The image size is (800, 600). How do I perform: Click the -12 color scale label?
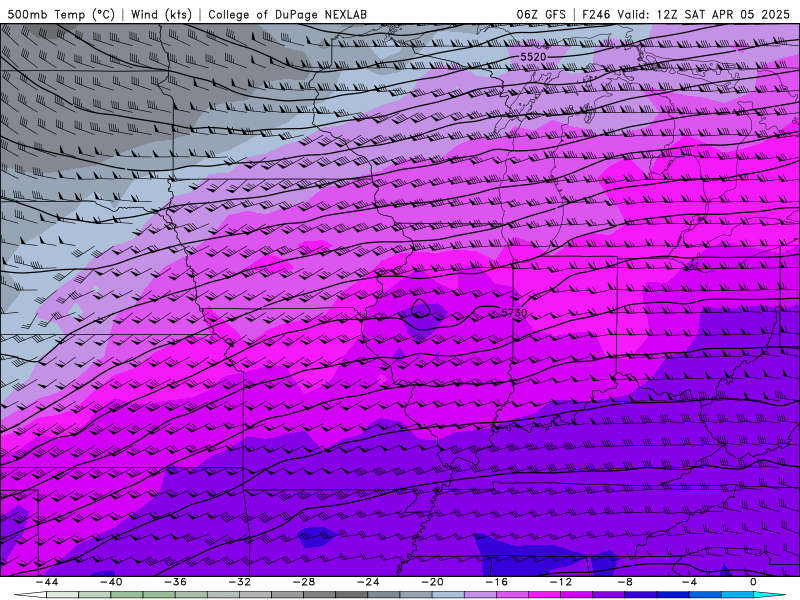[x=561, y=582]
